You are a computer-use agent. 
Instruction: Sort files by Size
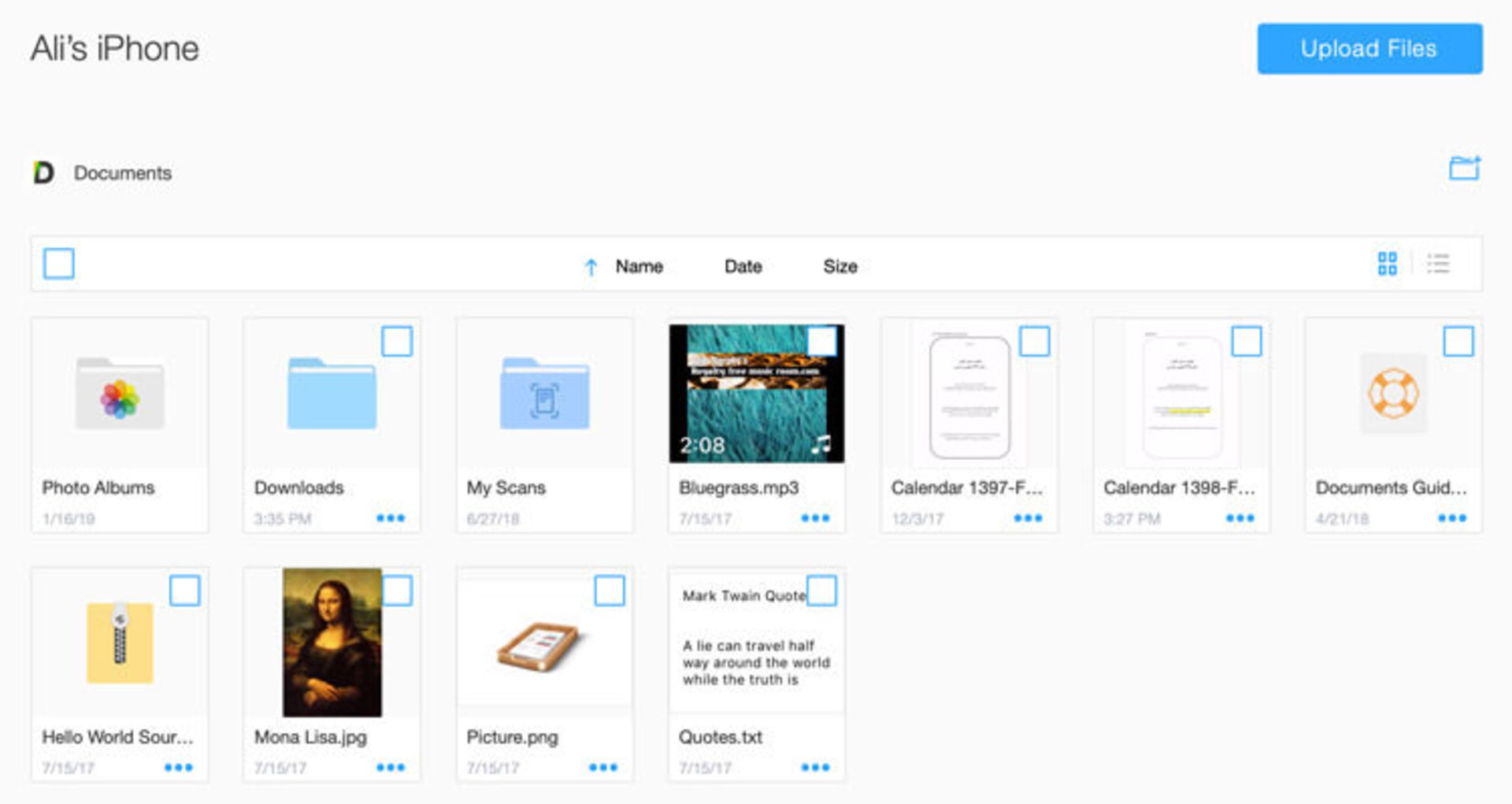pyautogui.click(x=840, y=266)
